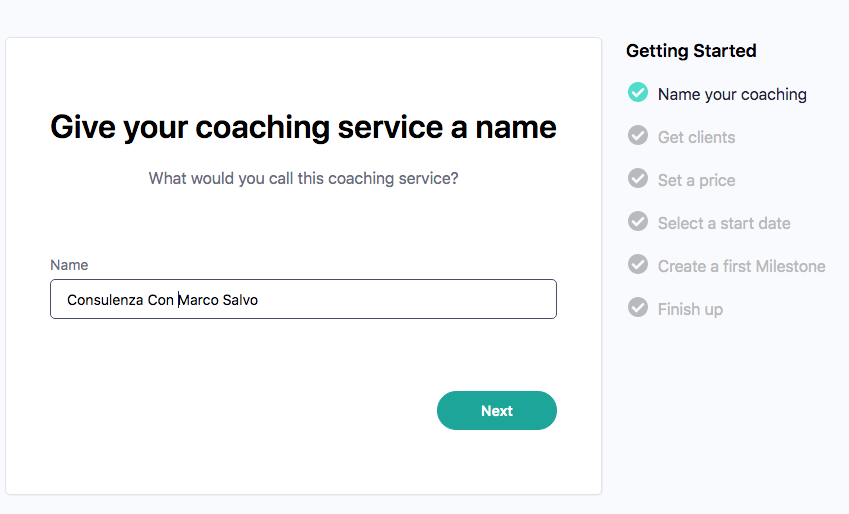Go to the Get clients step
The height and width of the screenshot is (514, 849).
click(696, 137)
